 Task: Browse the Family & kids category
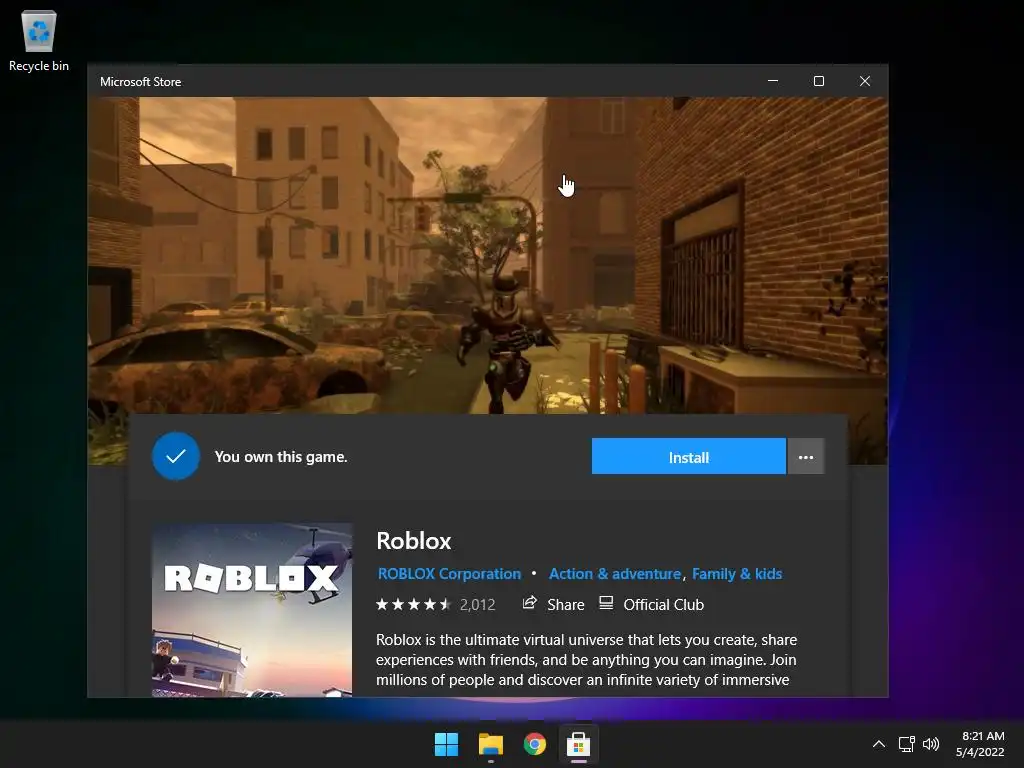pyautogui.click(x=737, y=574)
